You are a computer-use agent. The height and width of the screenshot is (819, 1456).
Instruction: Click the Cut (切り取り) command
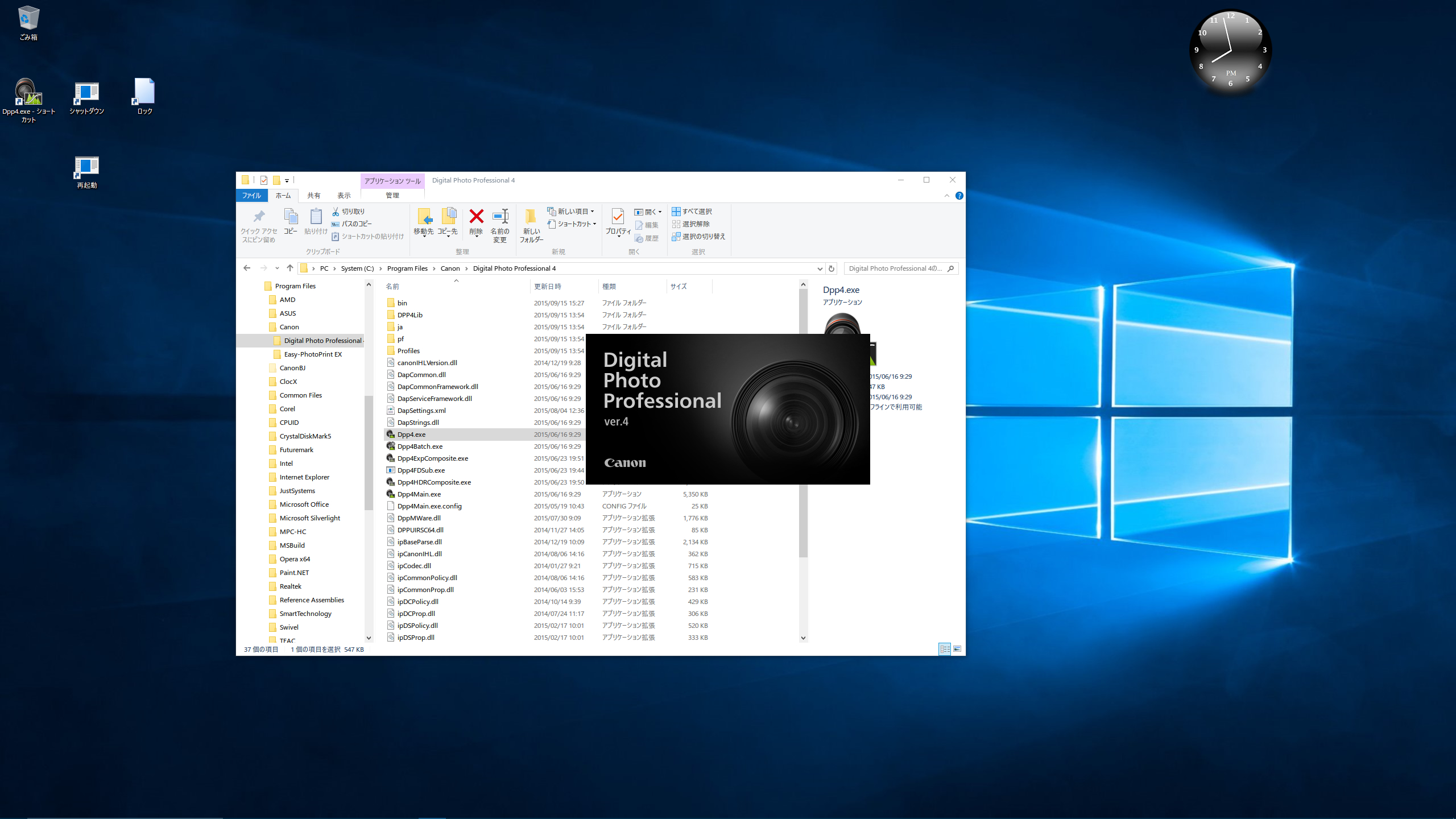tap(348, 212)
